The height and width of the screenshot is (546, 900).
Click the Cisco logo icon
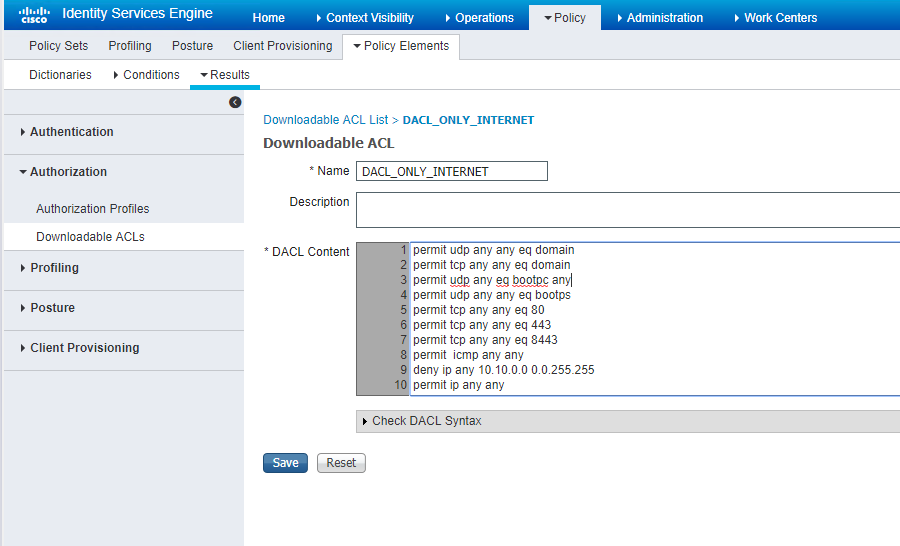click(x=34, y=15)
